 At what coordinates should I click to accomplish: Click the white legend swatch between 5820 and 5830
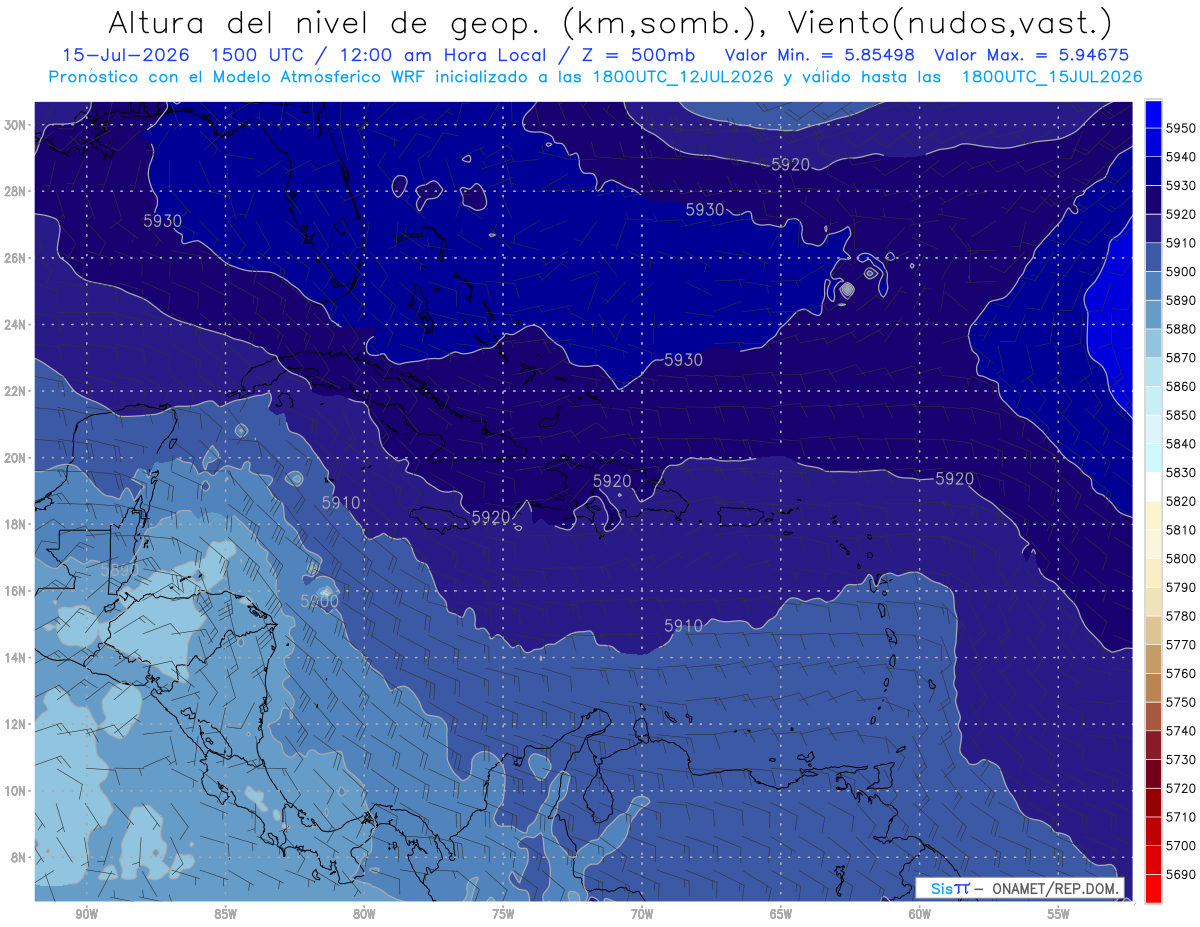click(x=1153, y=486)
